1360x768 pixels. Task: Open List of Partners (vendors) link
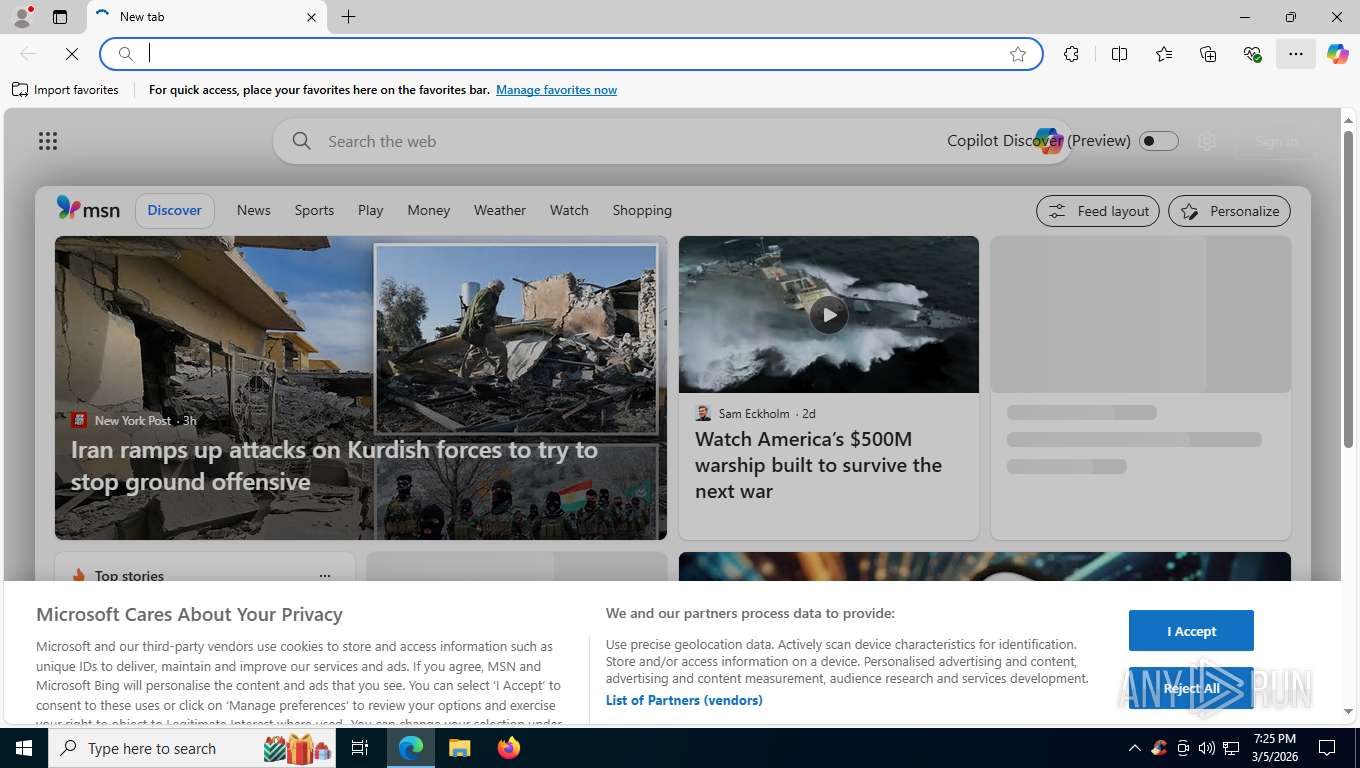tap(684, 700)
